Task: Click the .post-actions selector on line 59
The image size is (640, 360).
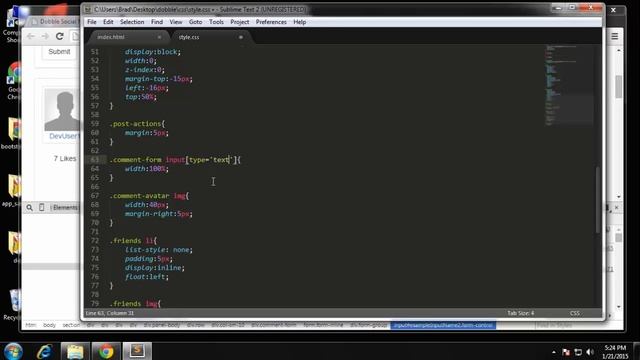Action: (x=137, y=124)
